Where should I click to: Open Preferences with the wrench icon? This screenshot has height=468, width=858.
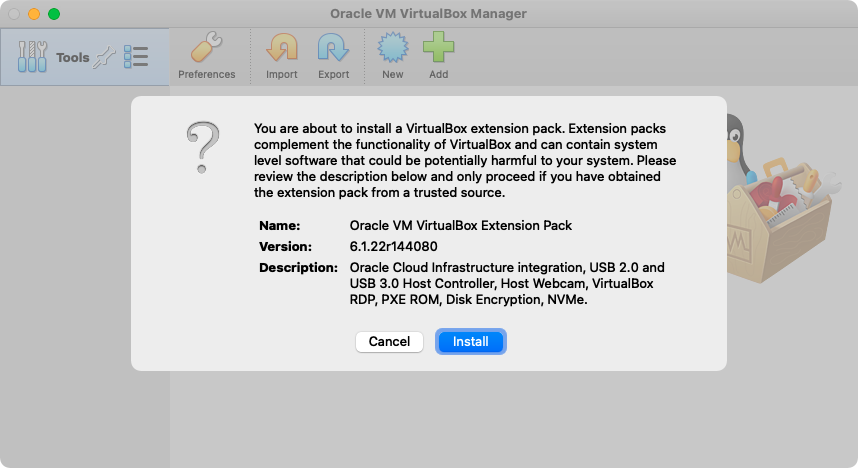click(206, 48)
